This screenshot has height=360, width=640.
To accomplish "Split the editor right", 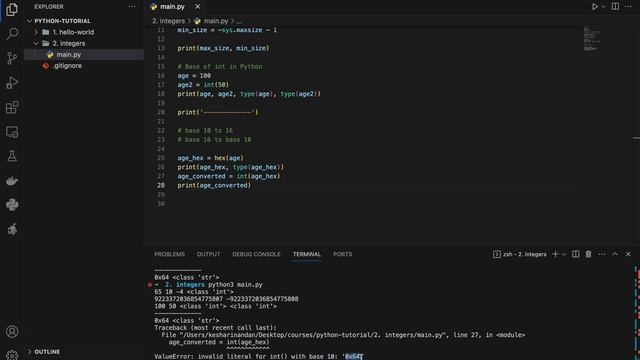I will (x=615, y=7).
